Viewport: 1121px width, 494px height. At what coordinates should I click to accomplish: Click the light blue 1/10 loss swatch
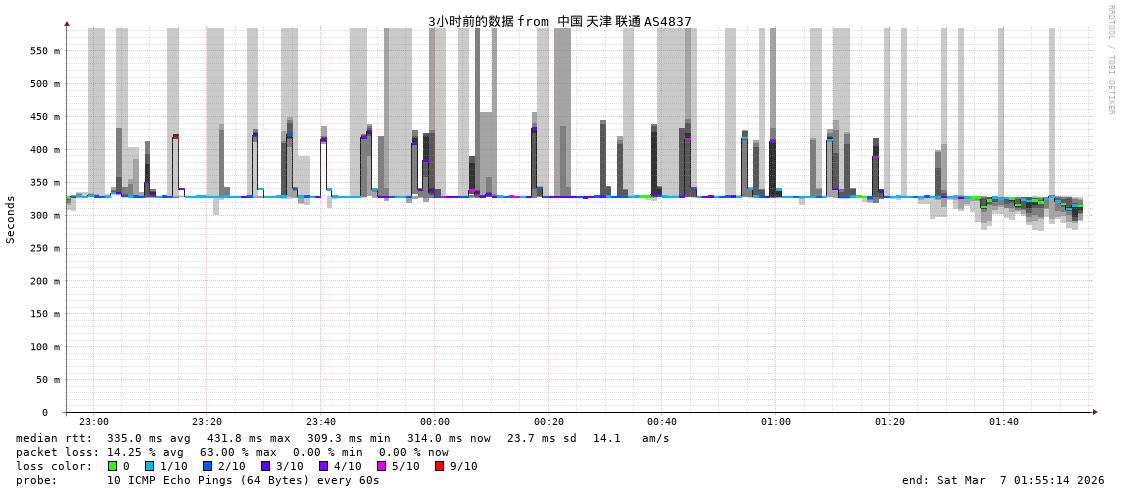click(x=150, y=466)
